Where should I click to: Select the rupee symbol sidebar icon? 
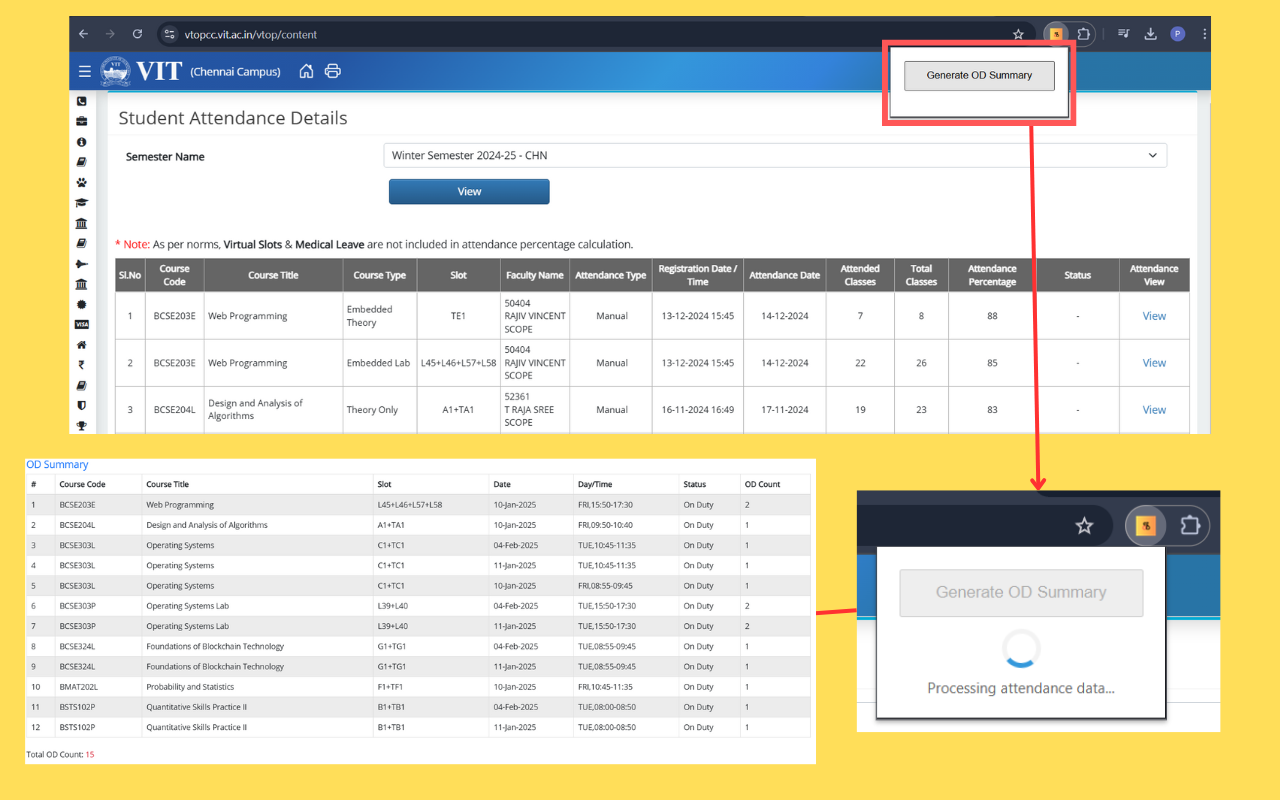pos(82,365)
